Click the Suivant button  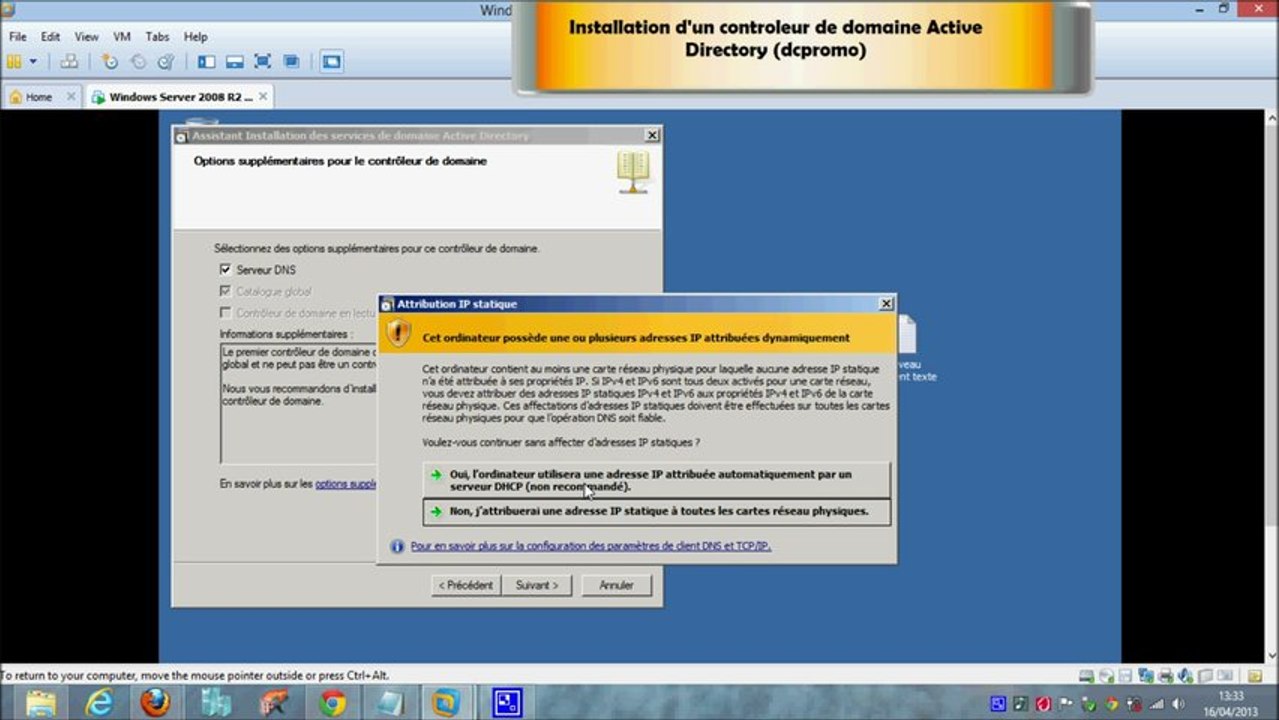click(537, 585)
